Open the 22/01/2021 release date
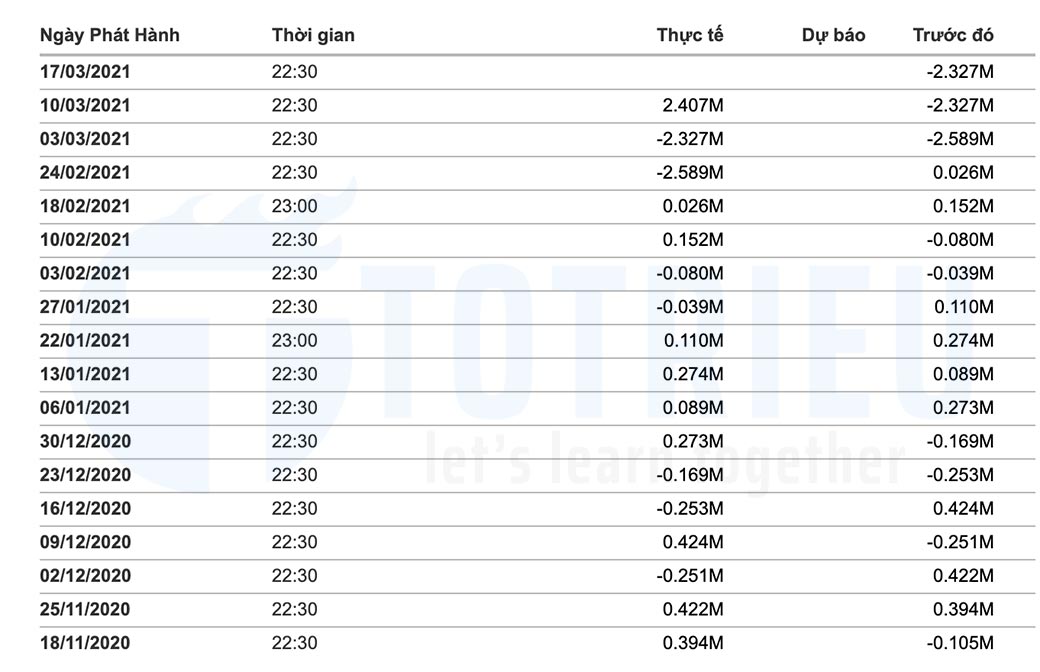This screenshot has width=1040, height=672. [85, 341]
